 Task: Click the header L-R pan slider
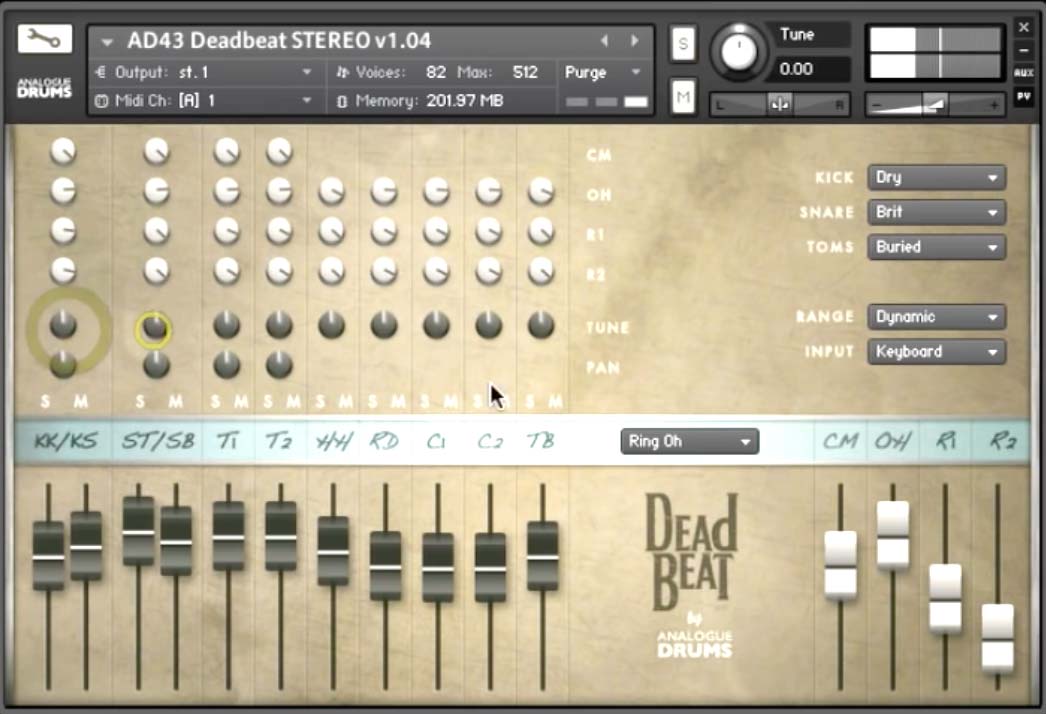779,105
